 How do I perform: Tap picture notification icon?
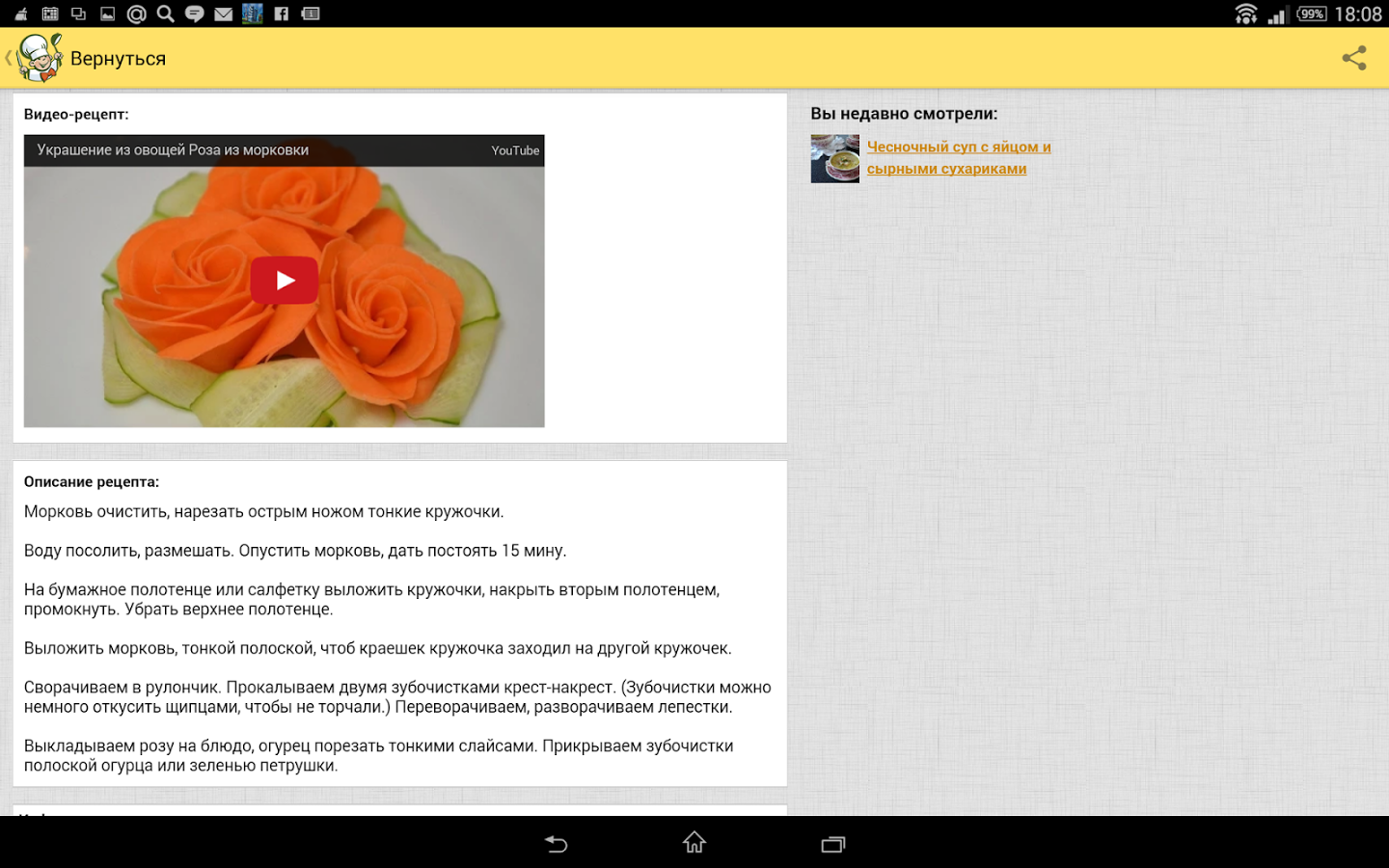point(108,14)
